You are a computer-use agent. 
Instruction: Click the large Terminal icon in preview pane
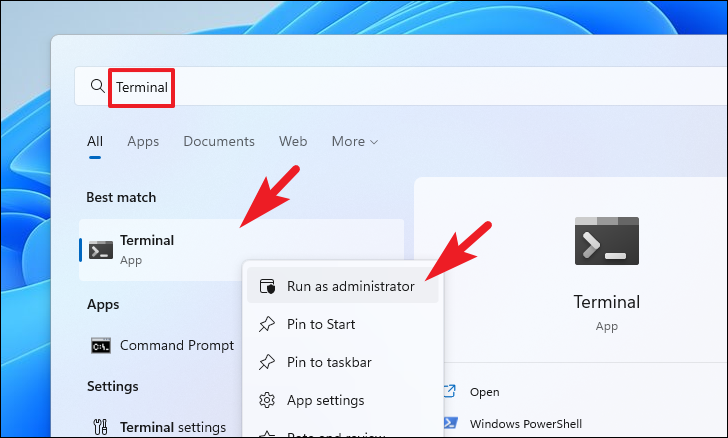pyautogui.click(x=607, y=241)
